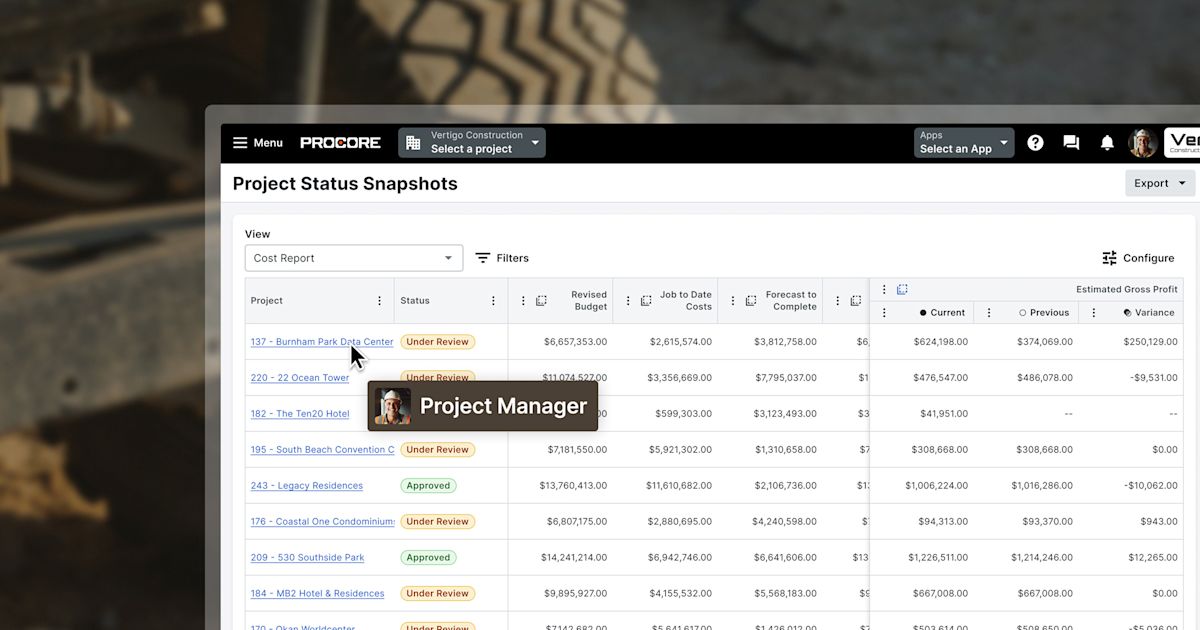Click the user avatar in top bar
The height and width of the screenshot is (630, 1200).
coord(1143,143)
